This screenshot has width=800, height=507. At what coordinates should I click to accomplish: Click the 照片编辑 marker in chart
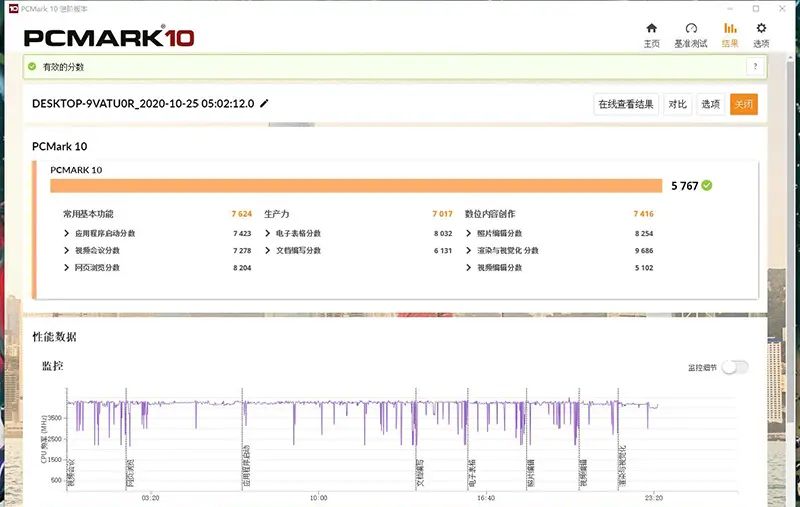(x=531, y=473)
